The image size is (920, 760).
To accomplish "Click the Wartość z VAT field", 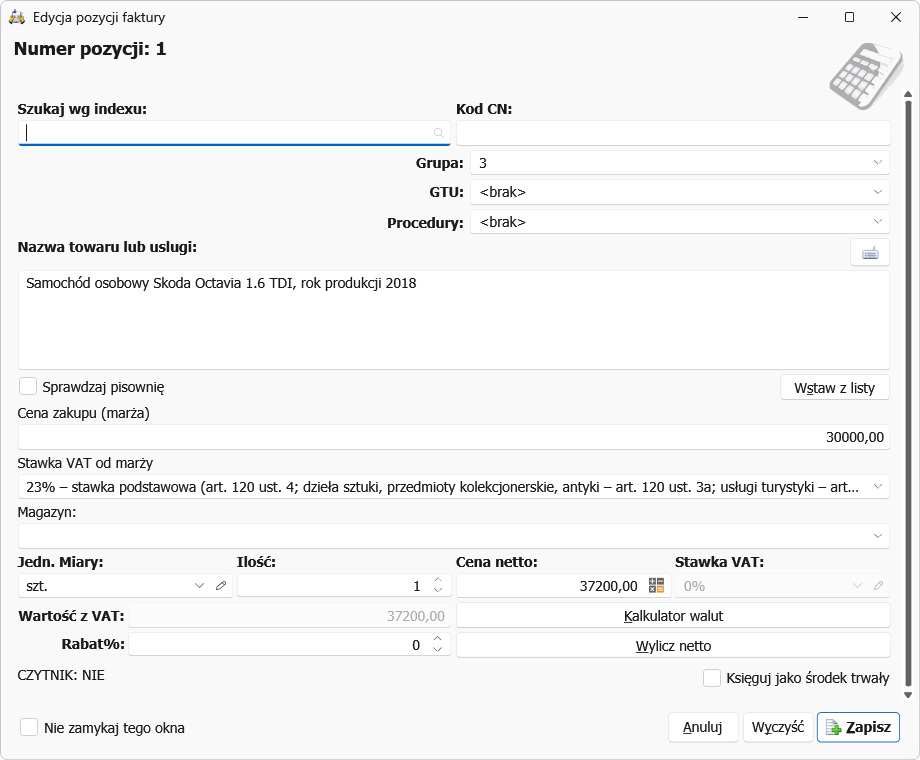I will tap(290, 616).
